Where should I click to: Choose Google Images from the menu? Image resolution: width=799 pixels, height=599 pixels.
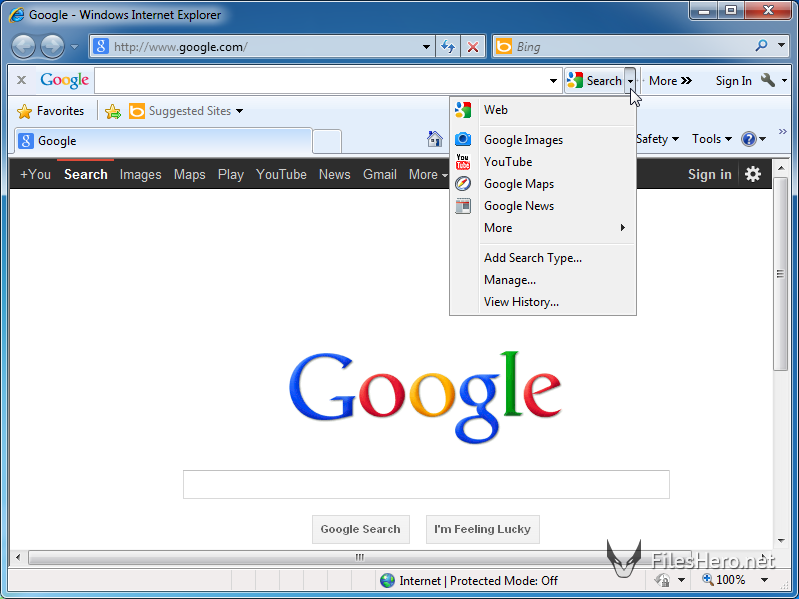[x=543, y=140]
